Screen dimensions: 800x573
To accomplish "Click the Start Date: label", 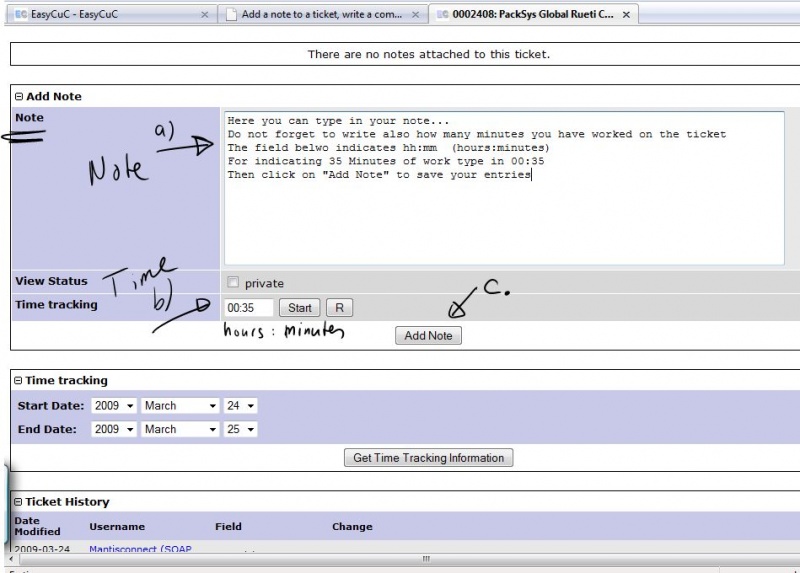I will pos(51,406).
